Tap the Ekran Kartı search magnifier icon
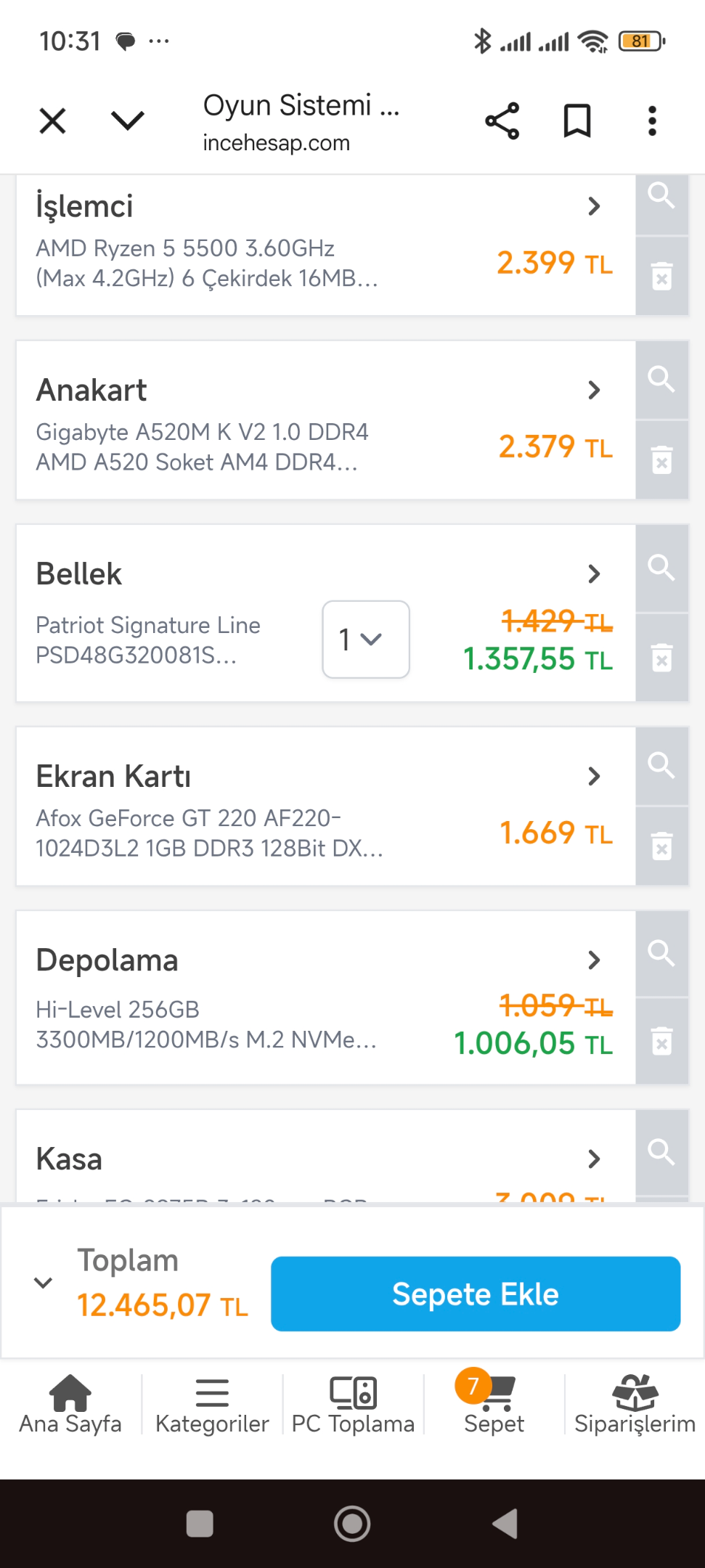The width and height of the screenshot is (705, 1568). click(661, 766)
